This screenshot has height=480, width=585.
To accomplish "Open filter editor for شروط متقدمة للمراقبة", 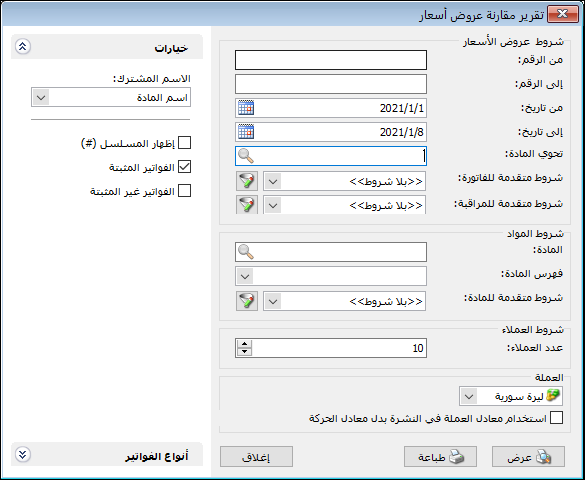I will pyautogui.click(x=247, y=205).
